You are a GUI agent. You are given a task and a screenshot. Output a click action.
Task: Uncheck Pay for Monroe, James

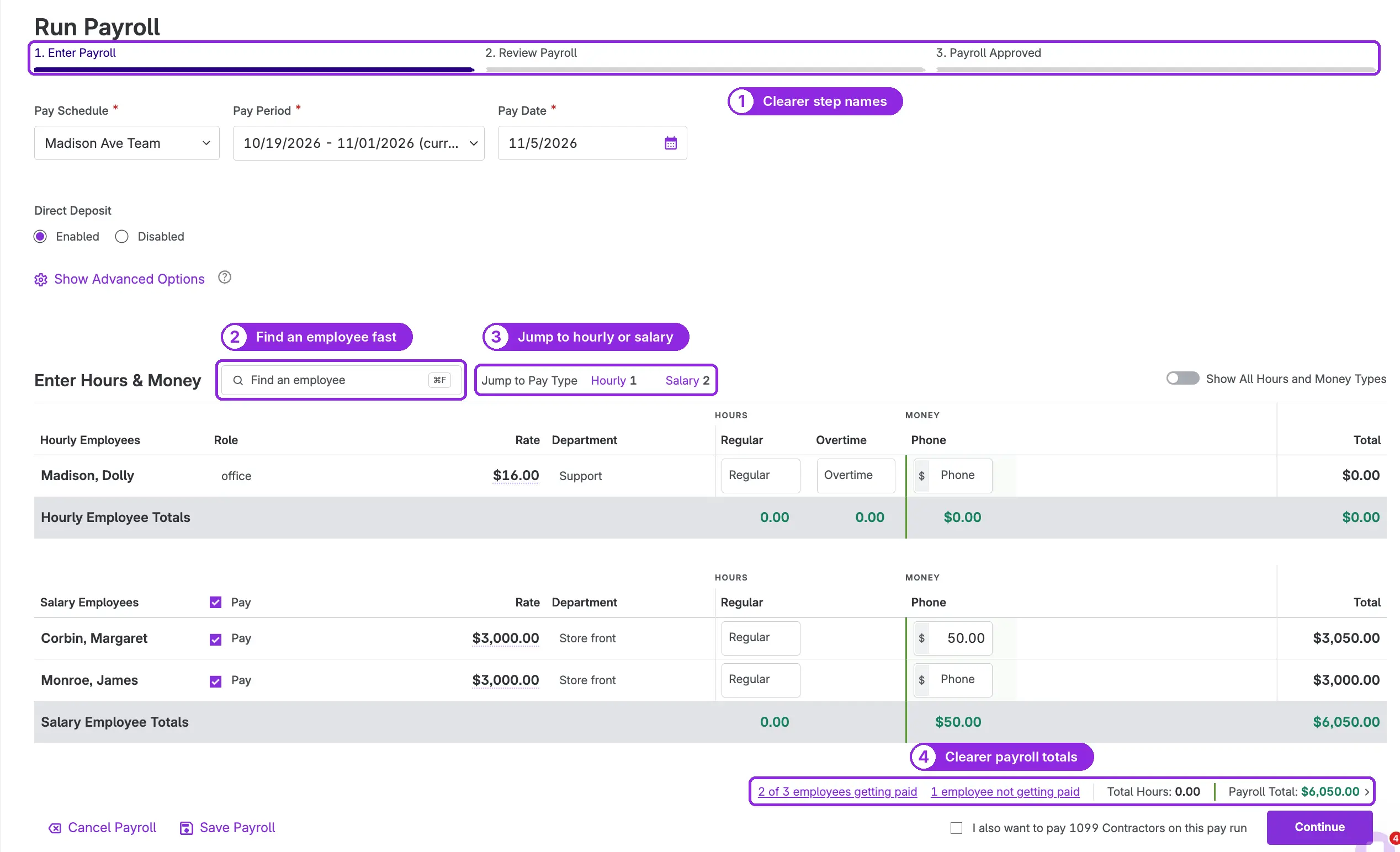tap(215, 681)
